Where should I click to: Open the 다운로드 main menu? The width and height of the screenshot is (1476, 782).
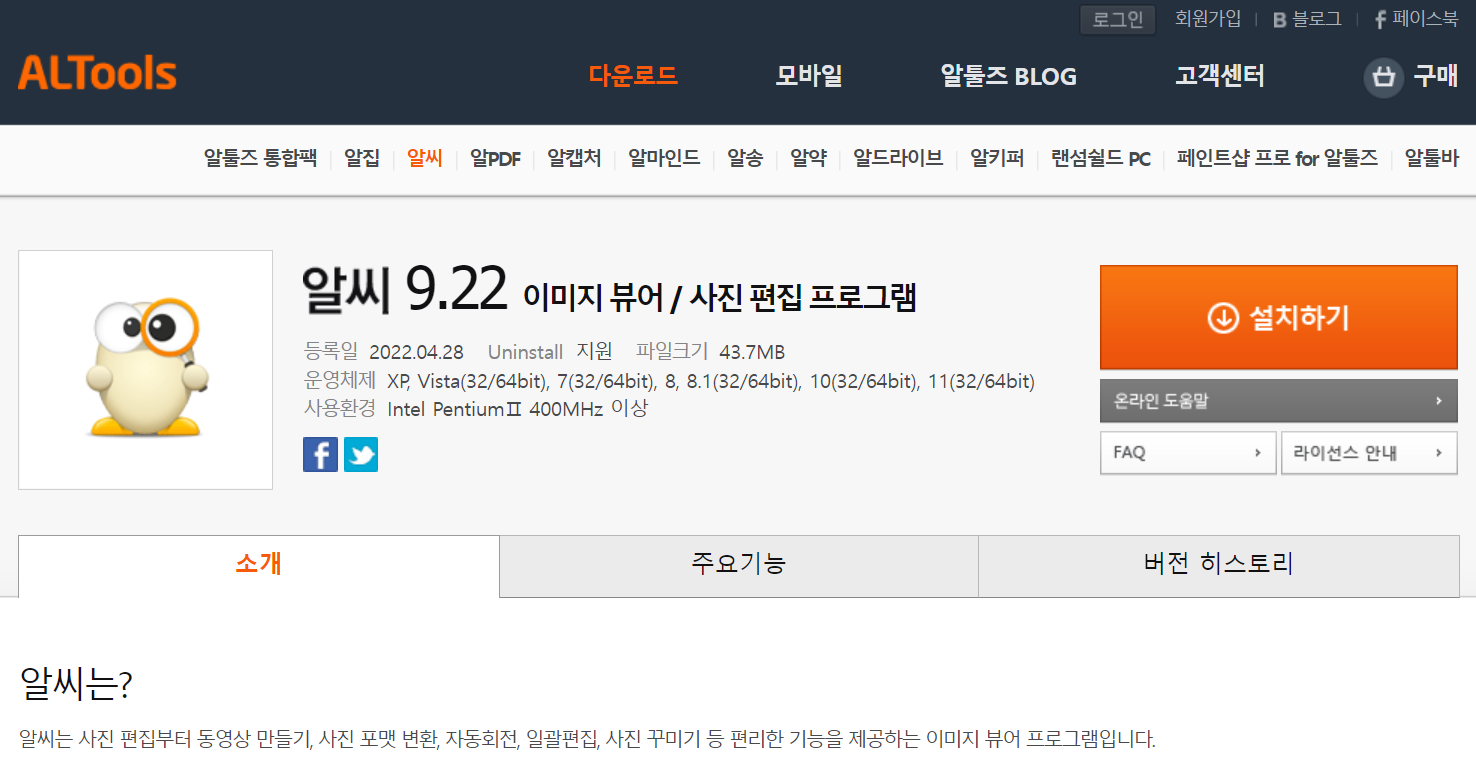point(633,75)
